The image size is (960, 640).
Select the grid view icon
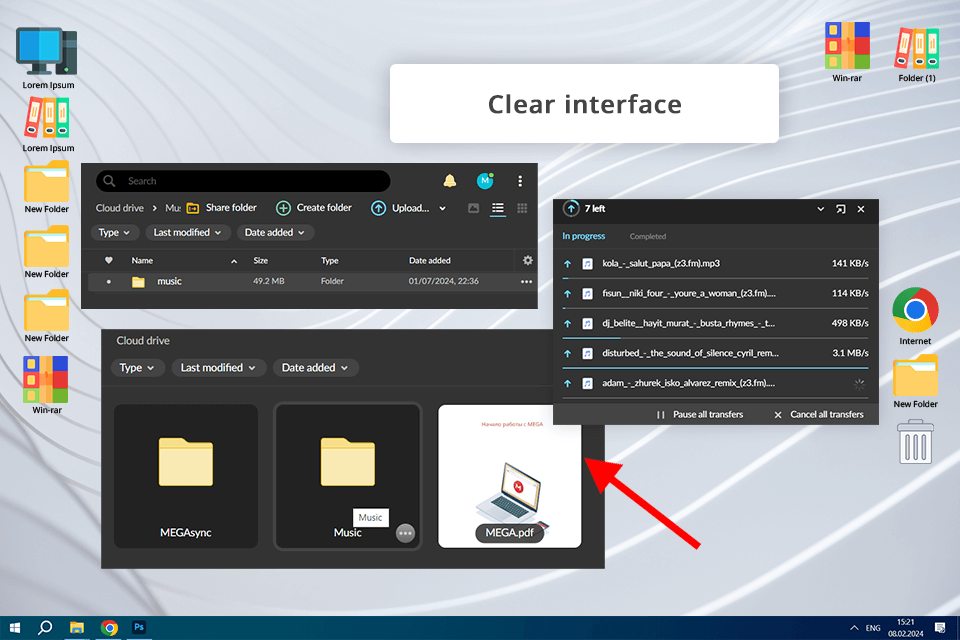tap(522, 208)
